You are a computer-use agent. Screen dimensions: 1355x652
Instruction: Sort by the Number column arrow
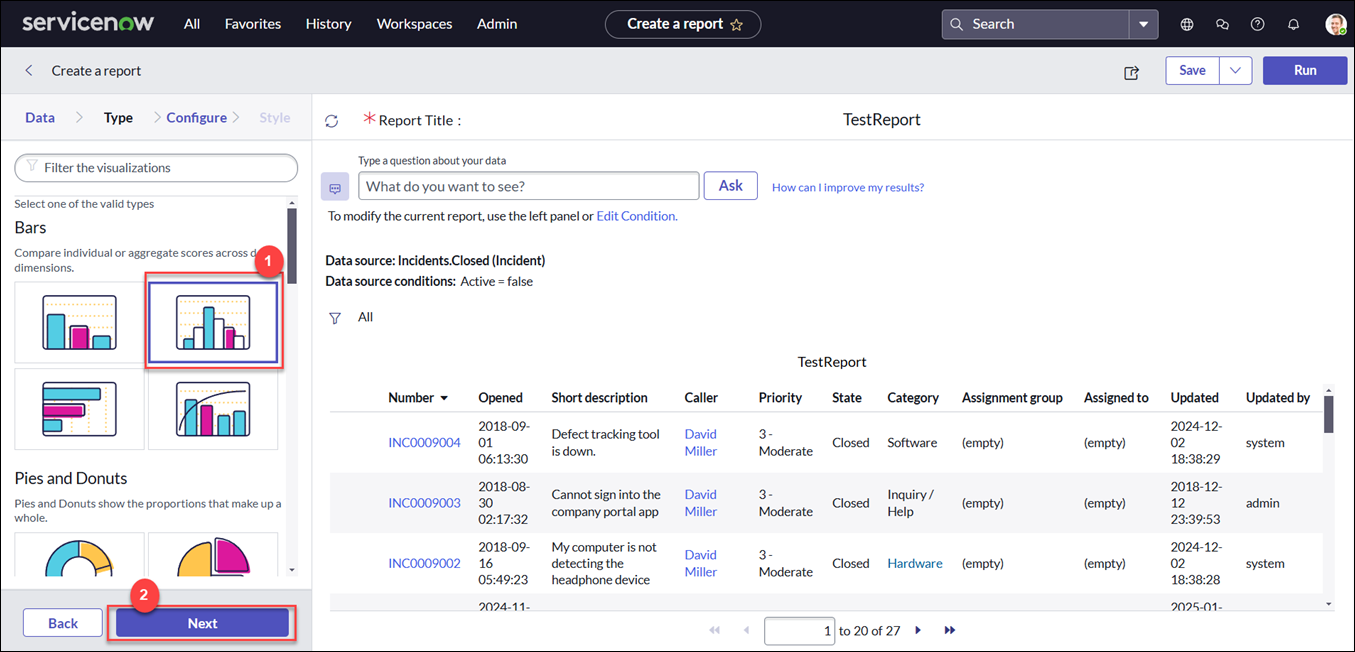(444, 398)
